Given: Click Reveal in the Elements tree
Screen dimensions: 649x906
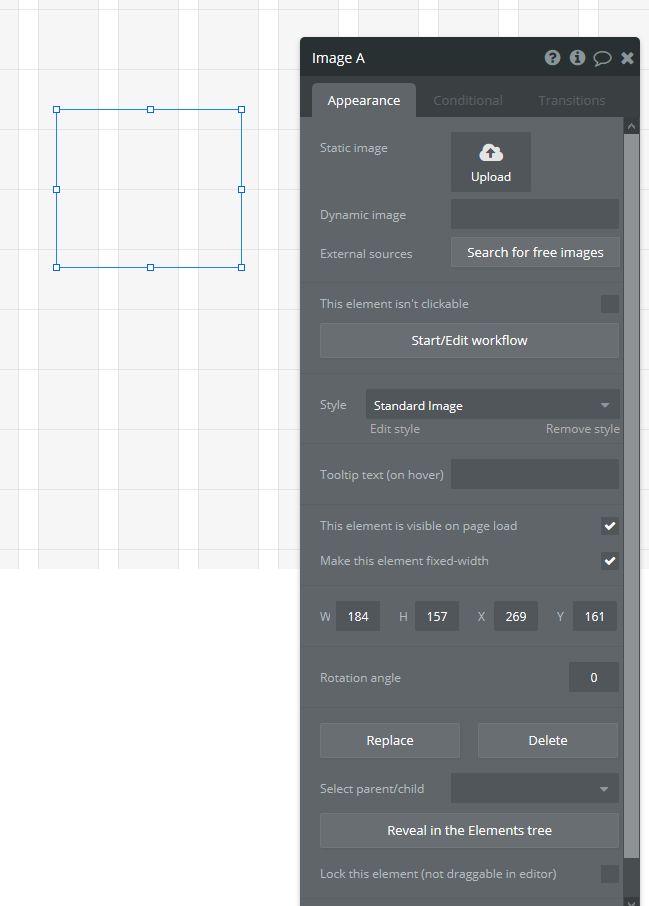Looking at the screenshot, I should pyautogui.click(x=469, y=830).
